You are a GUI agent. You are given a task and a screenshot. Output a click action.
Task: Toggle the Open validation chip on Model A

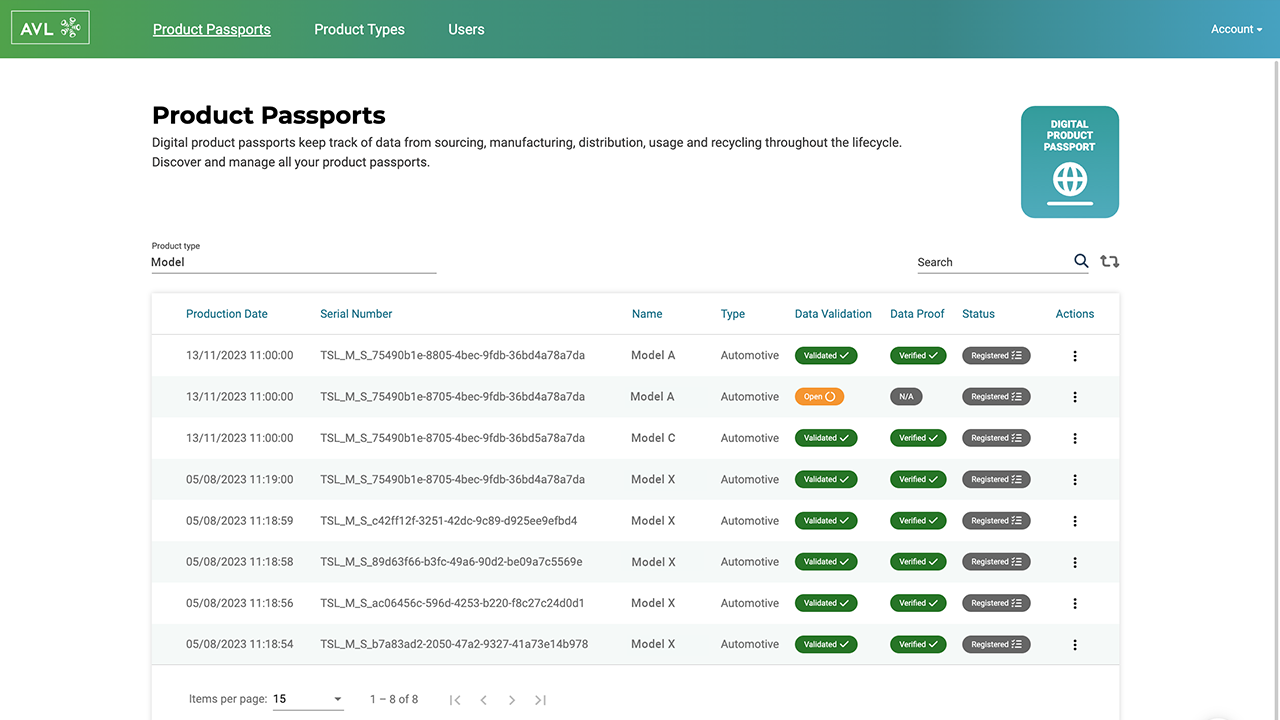click(x=819, y=396)
